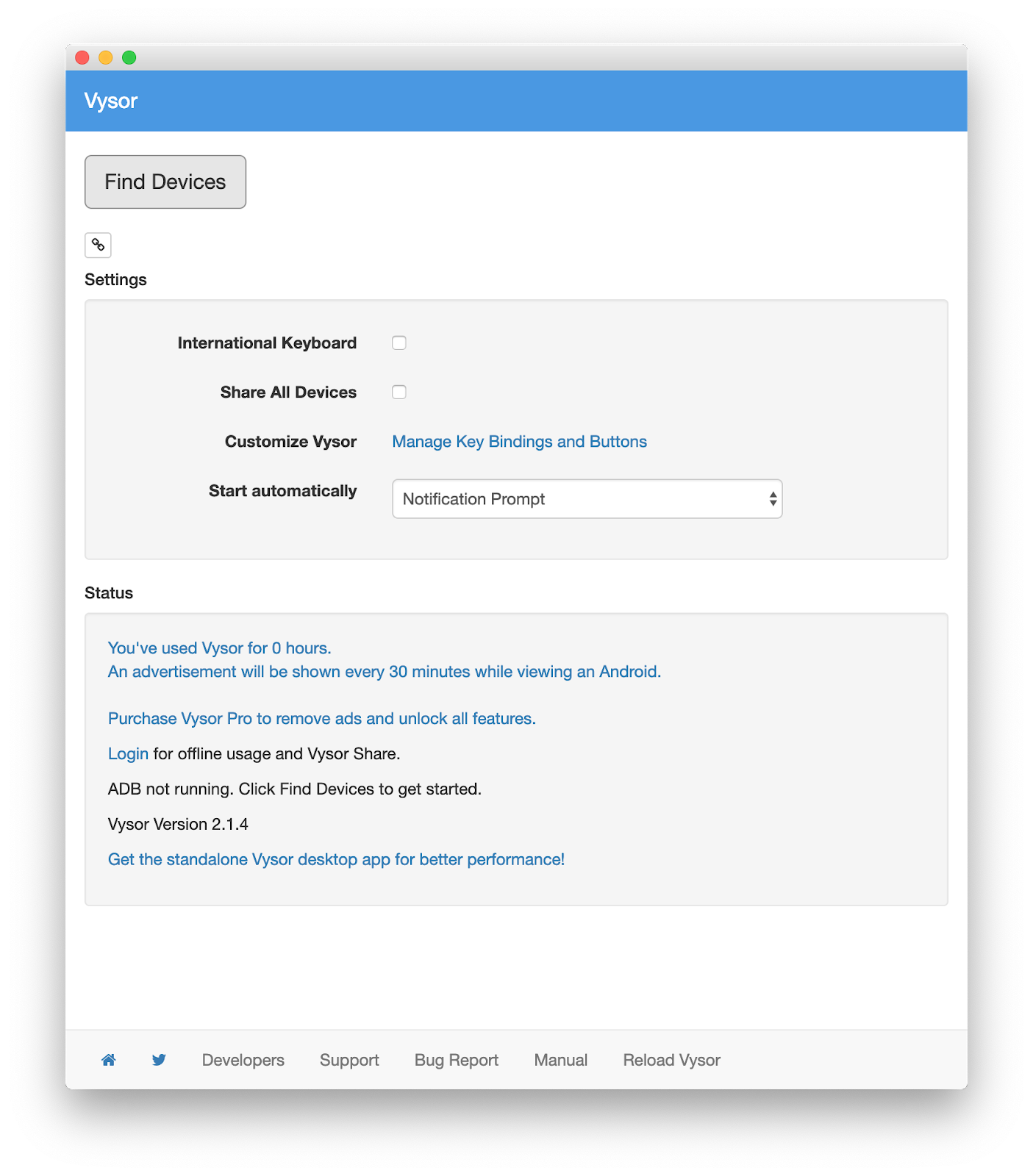
Task: Click the Find Devices button
Action: point(165,182)
